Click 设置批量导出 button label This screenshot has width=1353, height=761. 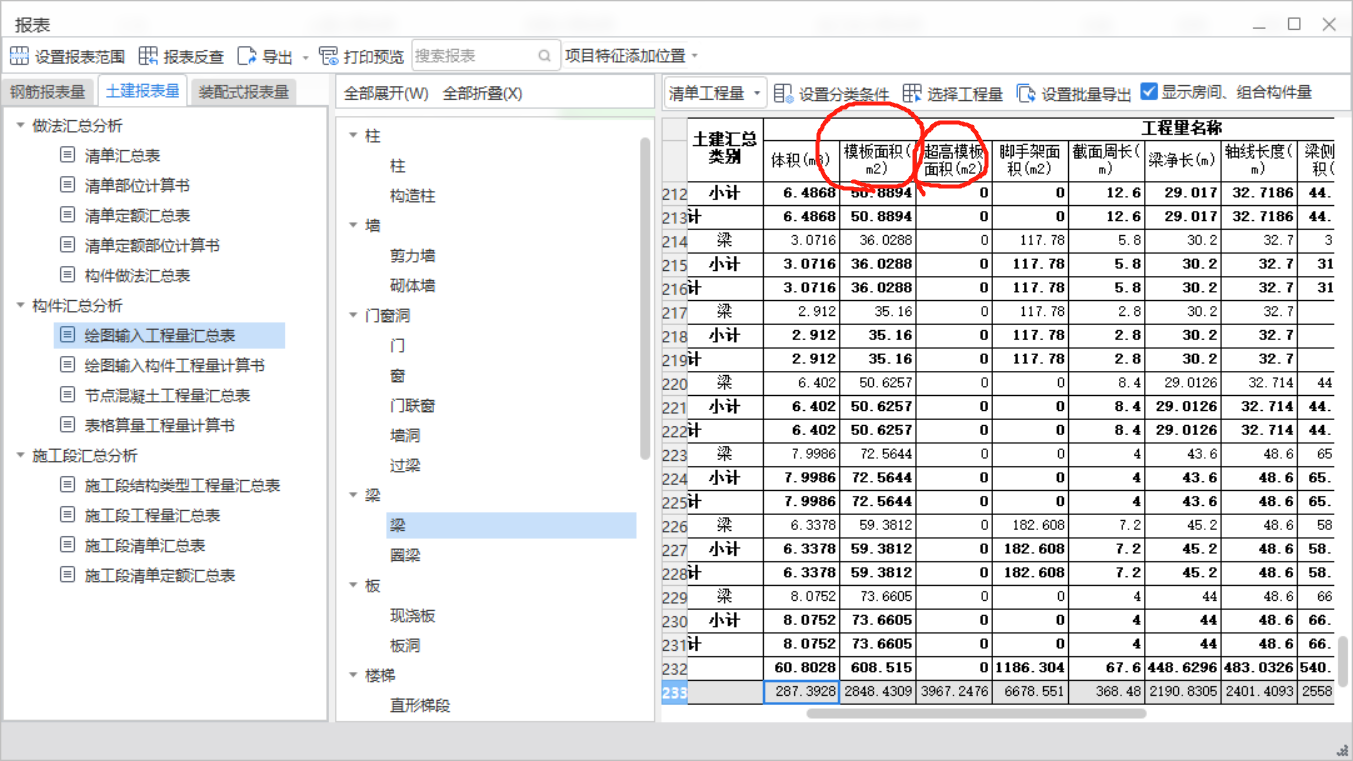tap(1086, 94)
